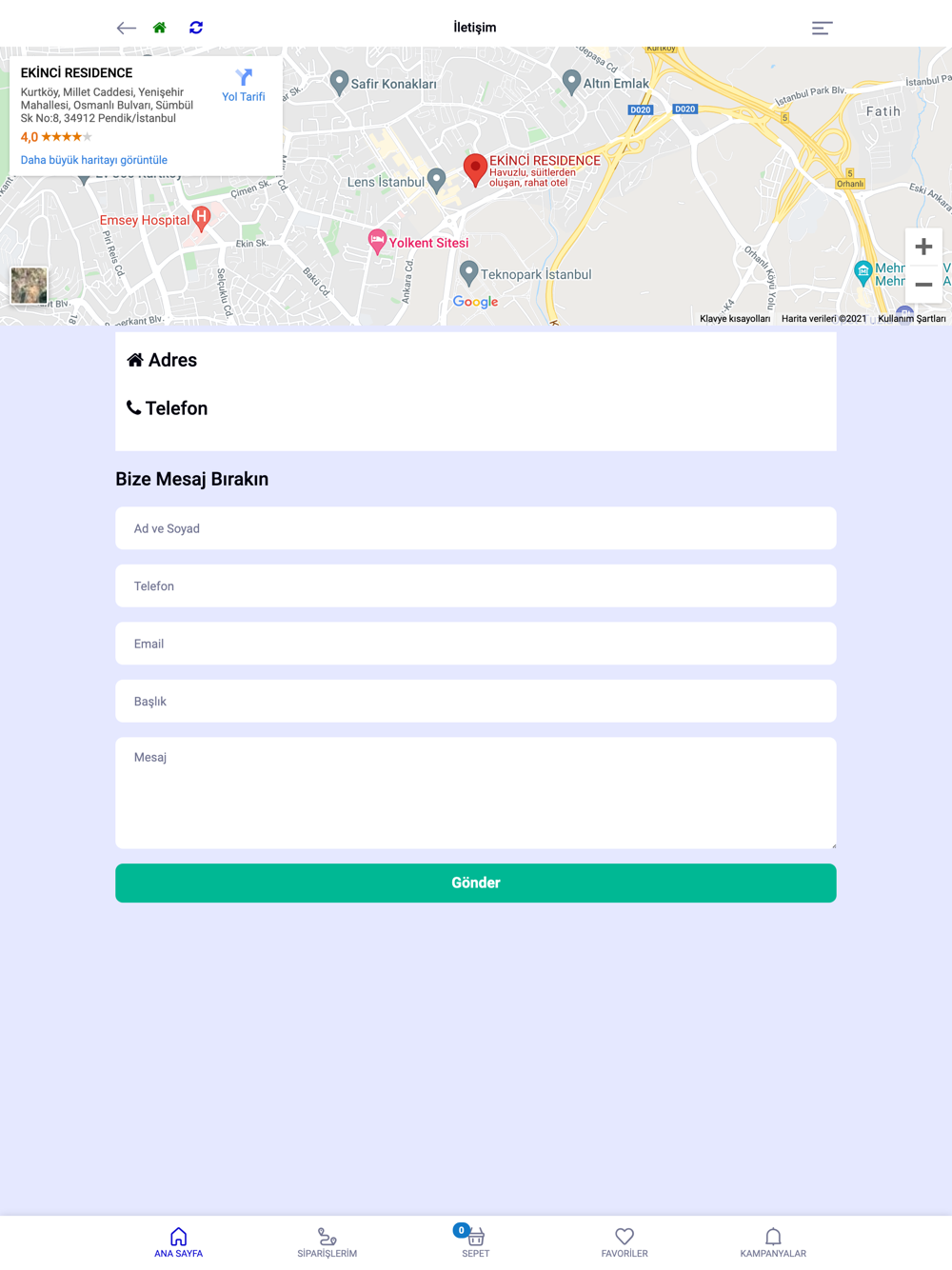This screenshot has height=1270, width=952.
Task: Click the Google logo on map
Action: tap(475, 302)
